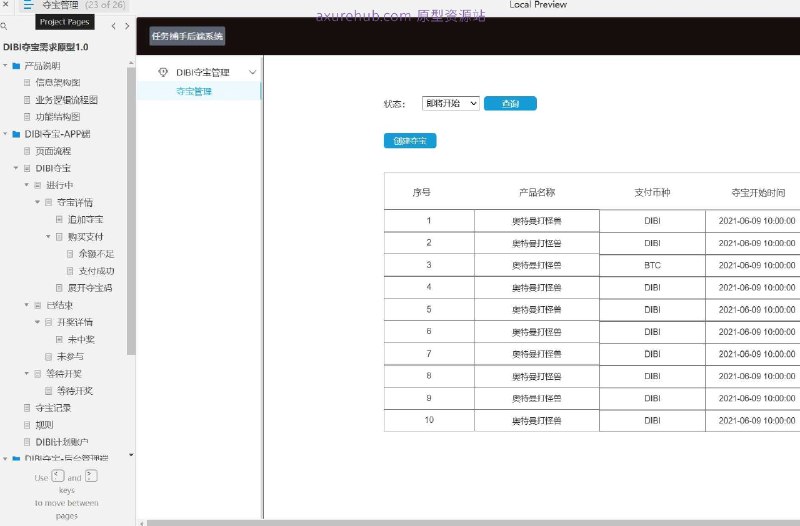Click the lightbulb icon beside DIBI夺宝管理

[x=163, y=72]
